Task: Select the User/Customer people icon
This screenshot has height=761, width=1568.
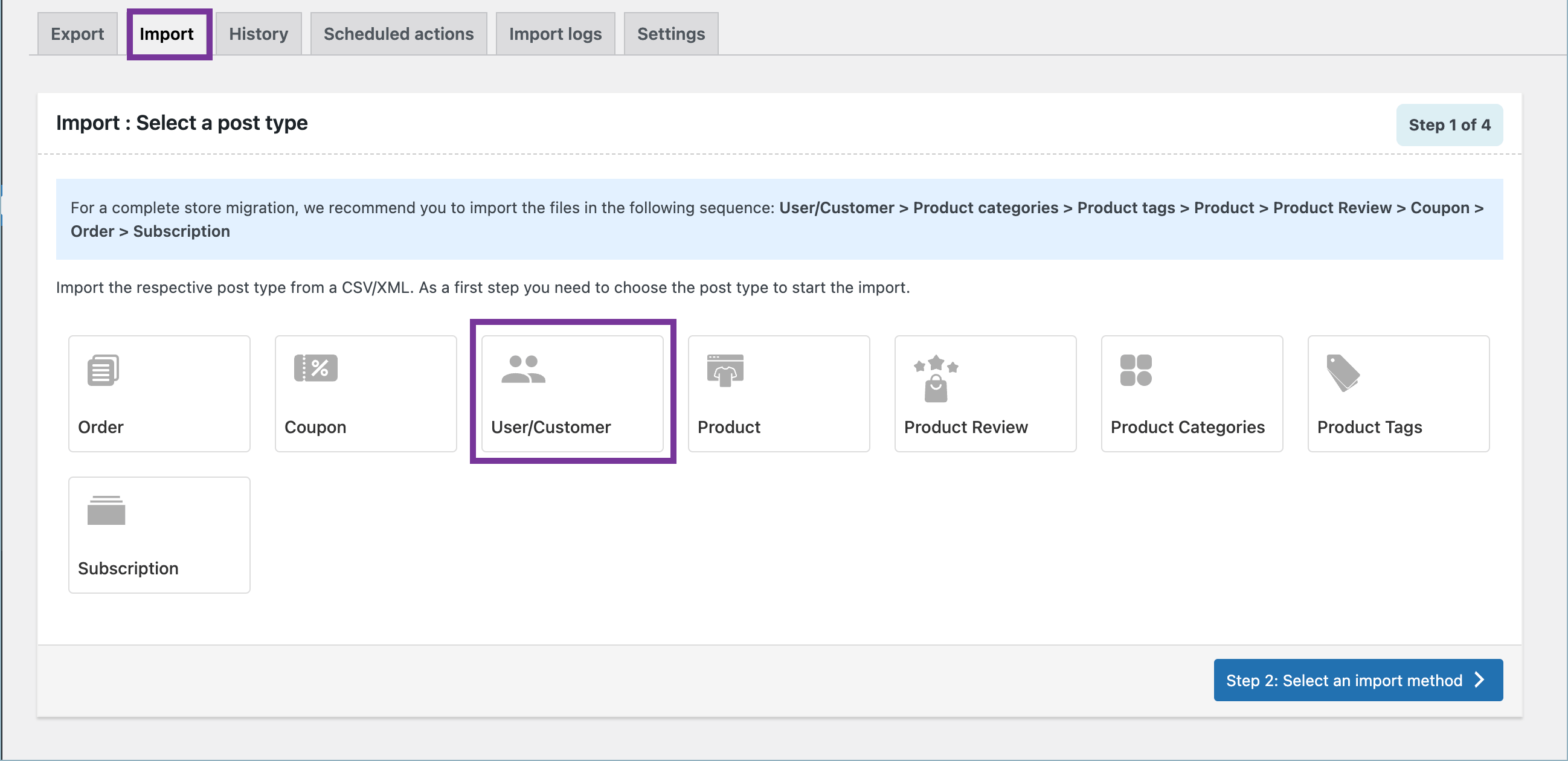Action: click(x=523, y=370)
